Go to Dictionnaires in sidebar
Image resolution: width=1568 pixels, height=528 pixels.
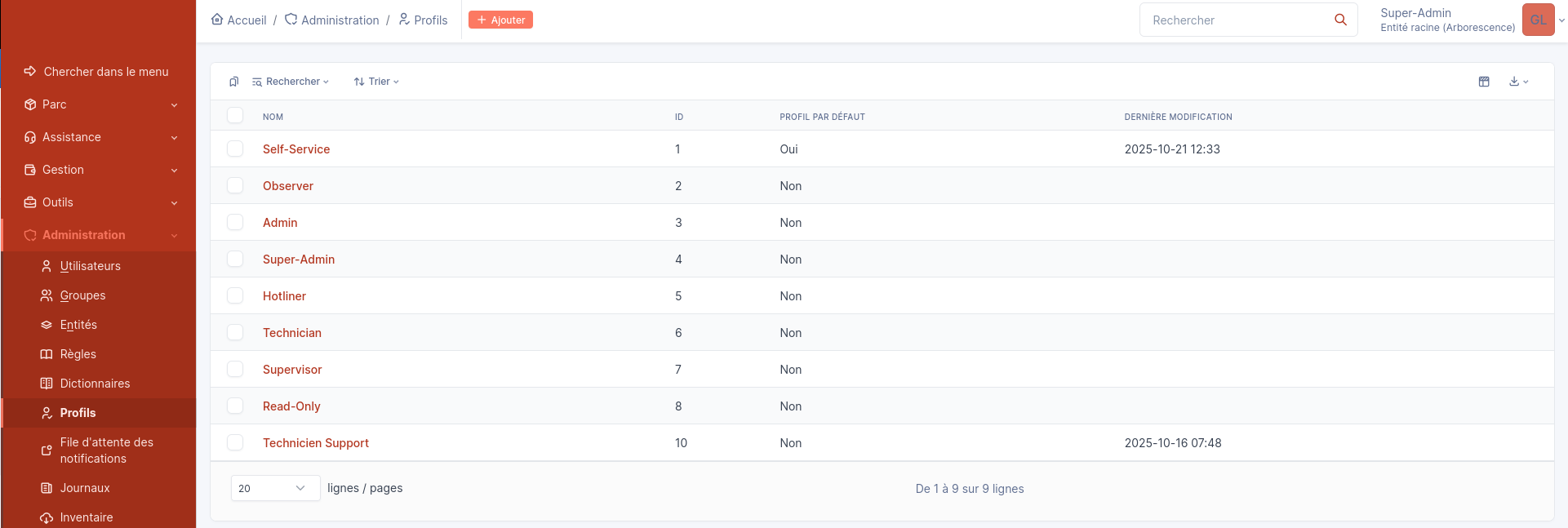point(95,384)
